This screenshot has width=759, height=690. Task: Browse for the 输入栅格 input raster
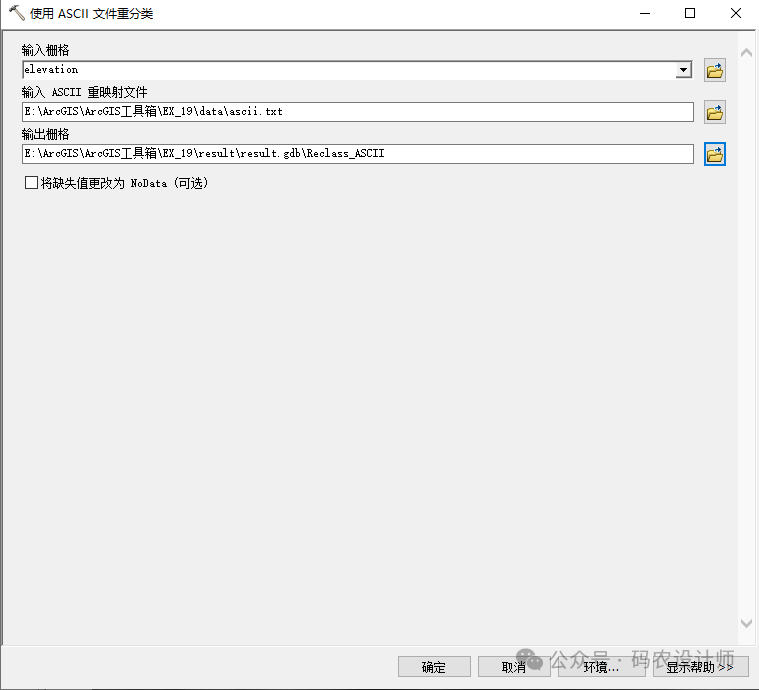(x=714, y=70)
